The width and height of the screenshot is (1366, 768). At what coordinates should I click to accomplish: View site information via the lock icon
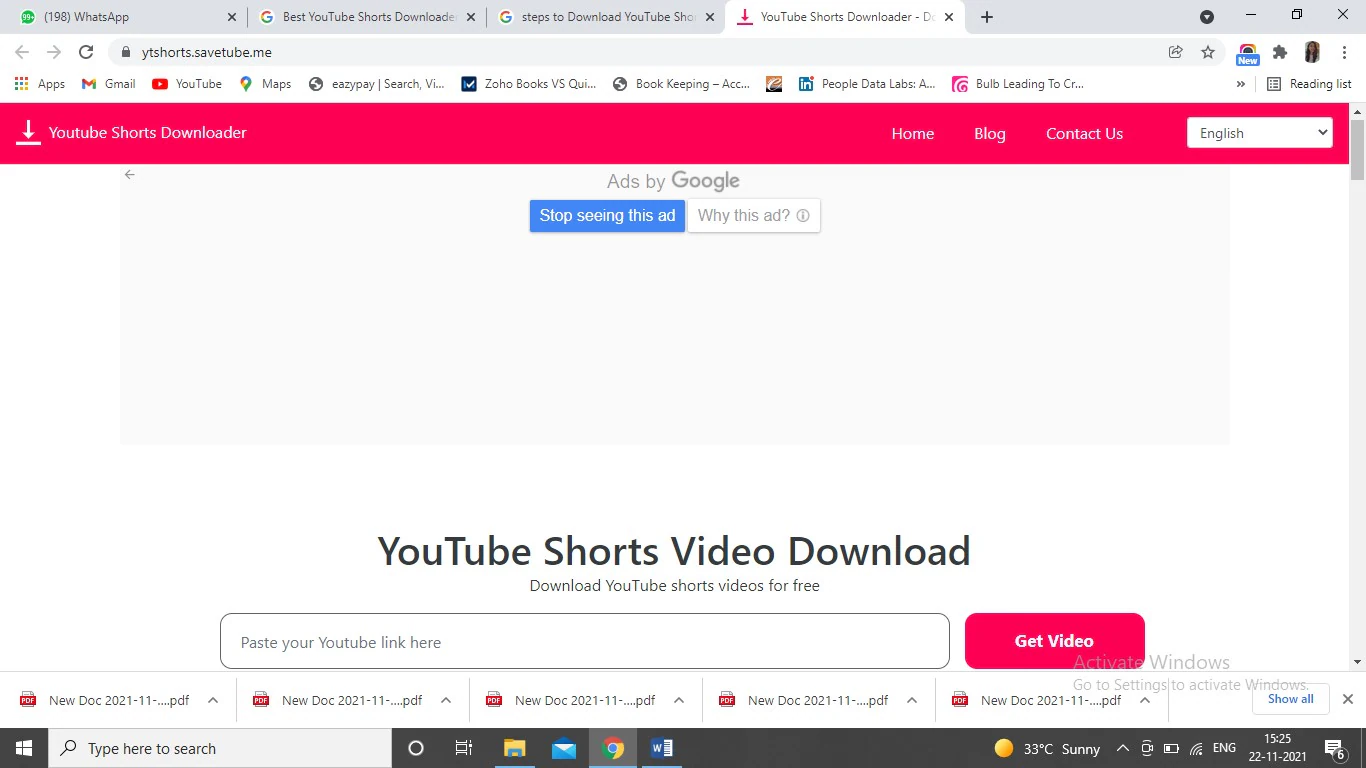(125, 52)
